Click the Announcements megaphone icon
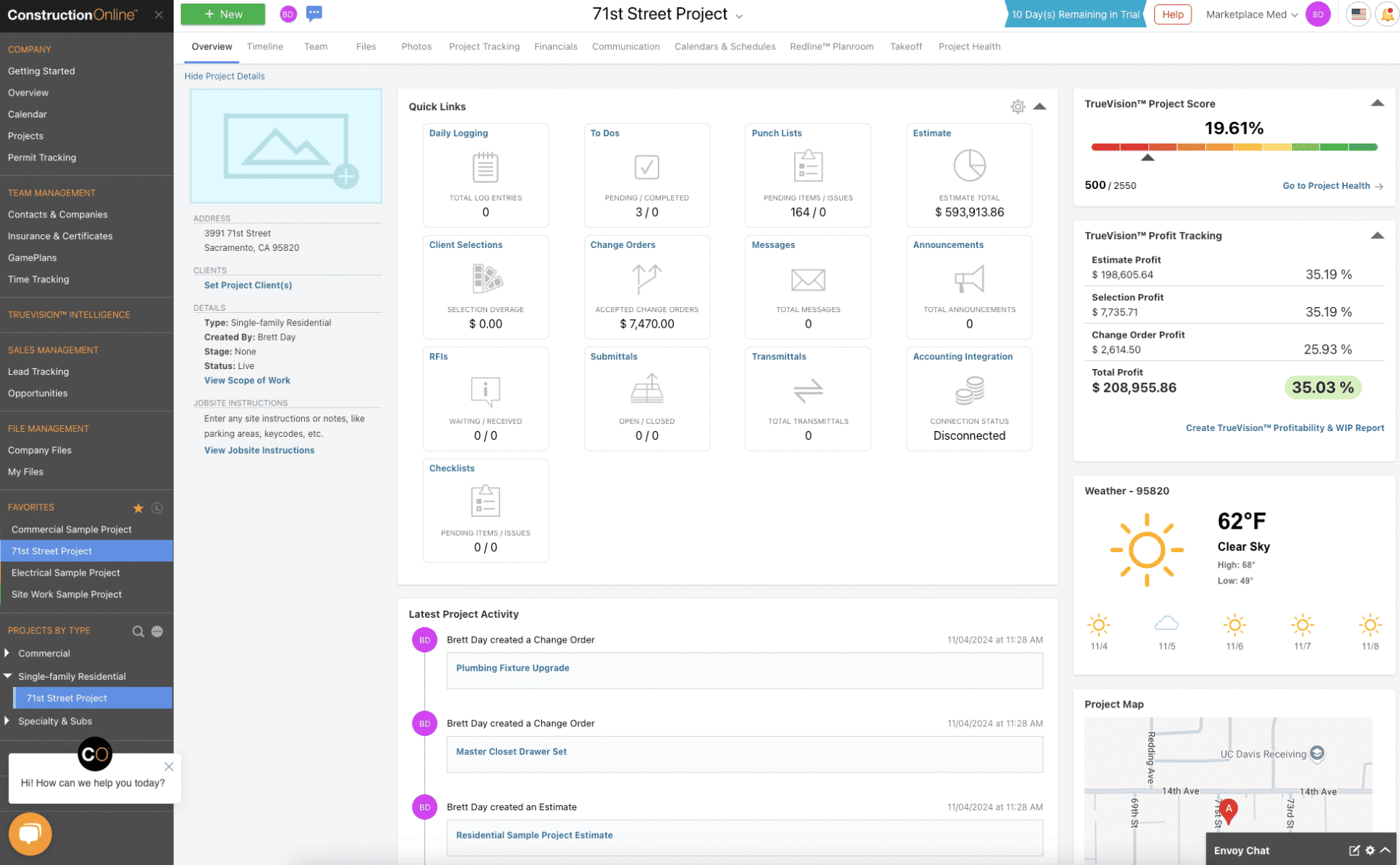The image size is (1400, 865). pos(968,278)
